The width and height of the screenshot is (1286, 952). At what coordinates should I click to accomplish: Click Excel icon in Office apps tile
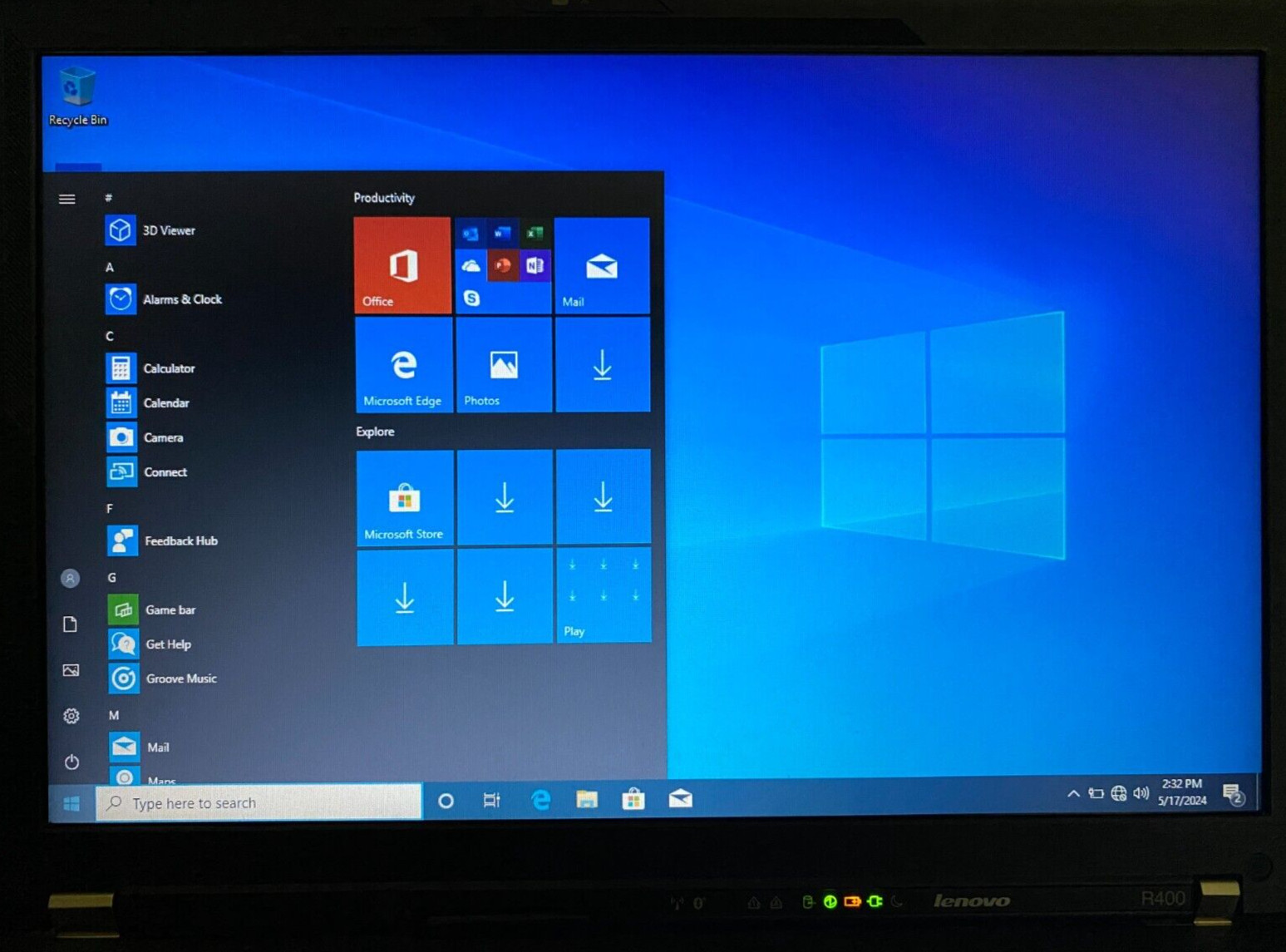(x=535, y=234)
